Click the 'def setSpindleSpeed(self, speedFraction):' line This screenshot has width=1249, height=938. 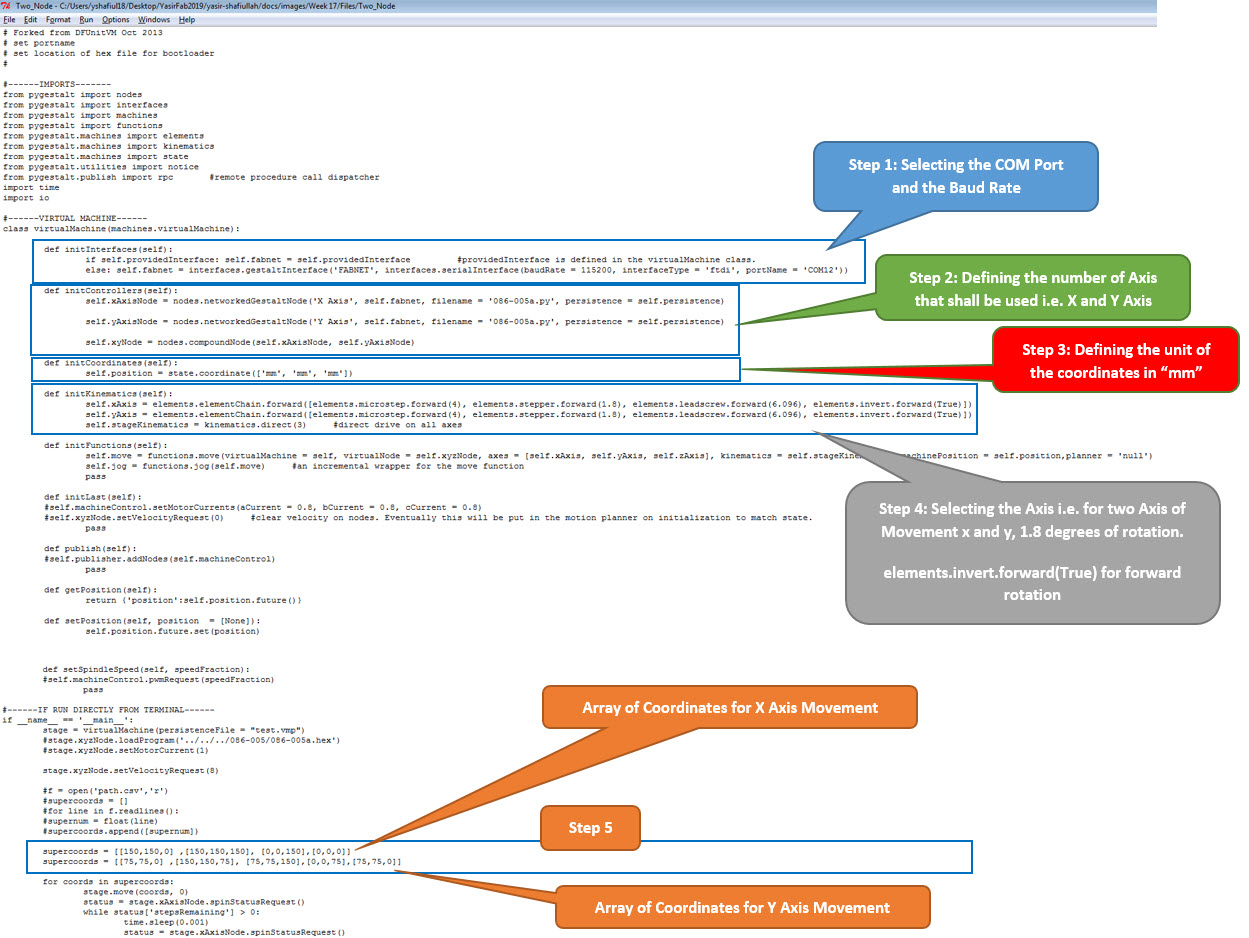pos(147,669)
